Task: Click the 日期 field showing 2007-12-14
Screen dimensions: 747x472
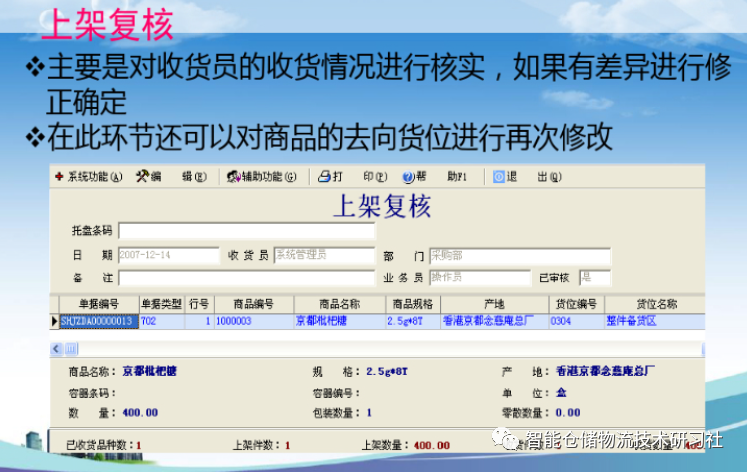Action: 169,255
